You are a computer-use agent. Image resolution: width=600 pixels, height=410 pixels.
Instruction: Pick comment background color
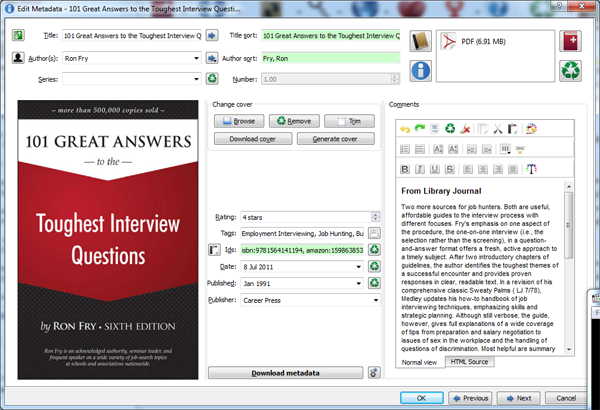click(531, 129)
